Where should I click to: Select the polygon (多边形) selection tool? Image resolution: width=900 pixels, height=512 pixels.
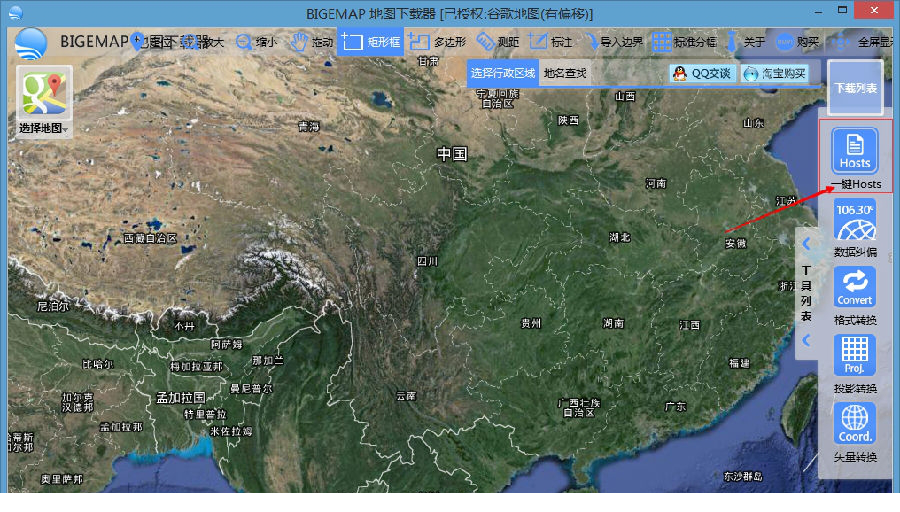tap(437, 42)
